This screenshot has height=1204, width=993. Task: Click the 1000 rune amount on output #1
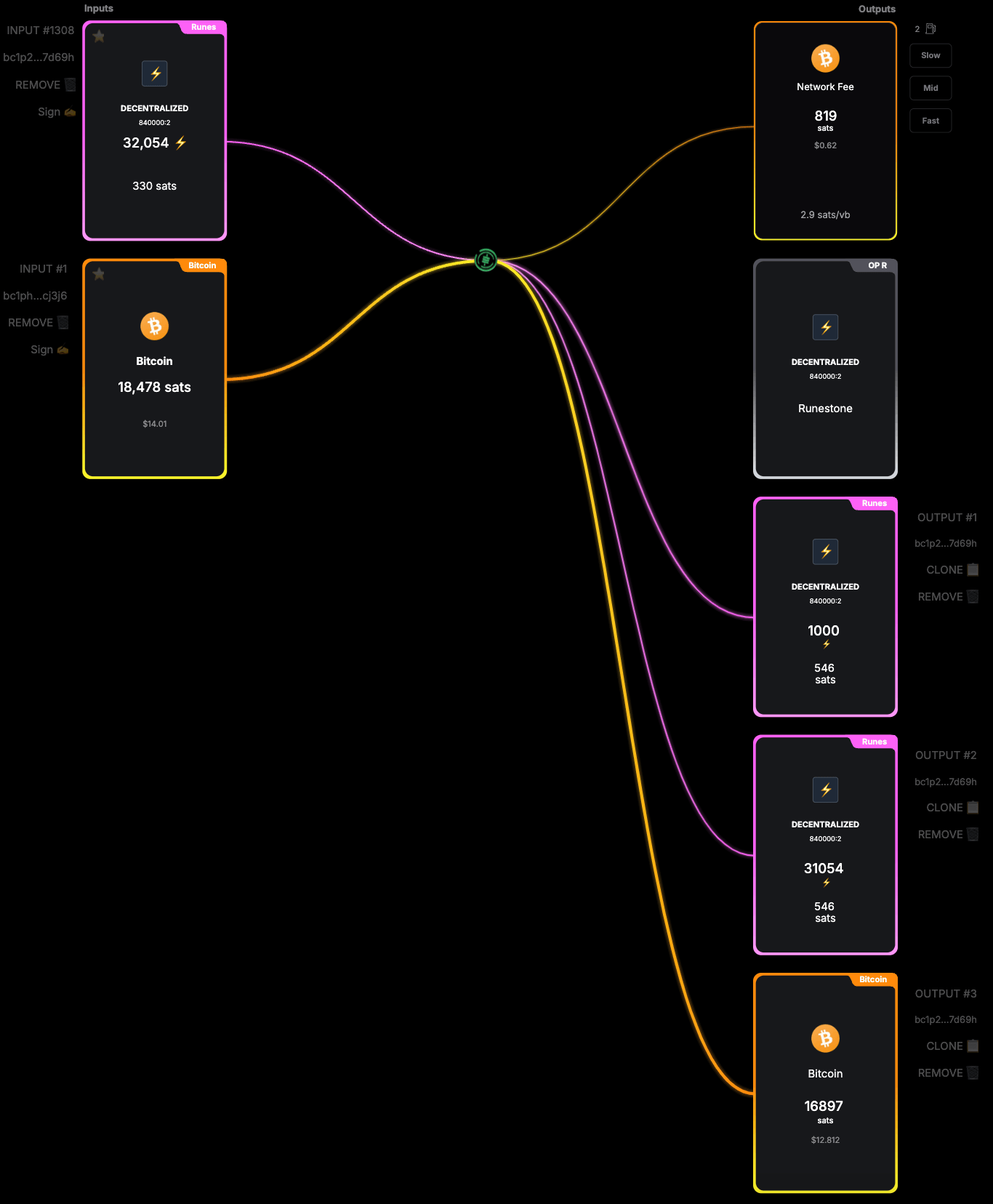tap(824, 631)
